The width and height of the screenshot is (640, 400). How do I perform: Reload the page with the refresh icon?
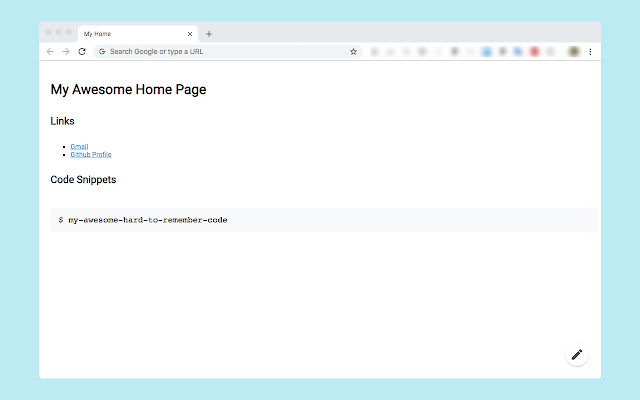click(82, 51)
